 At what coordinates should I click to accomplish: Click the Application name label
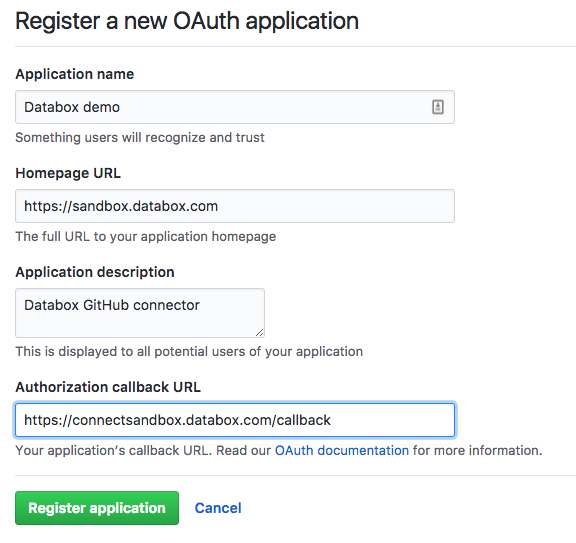(x=75, y=74)
